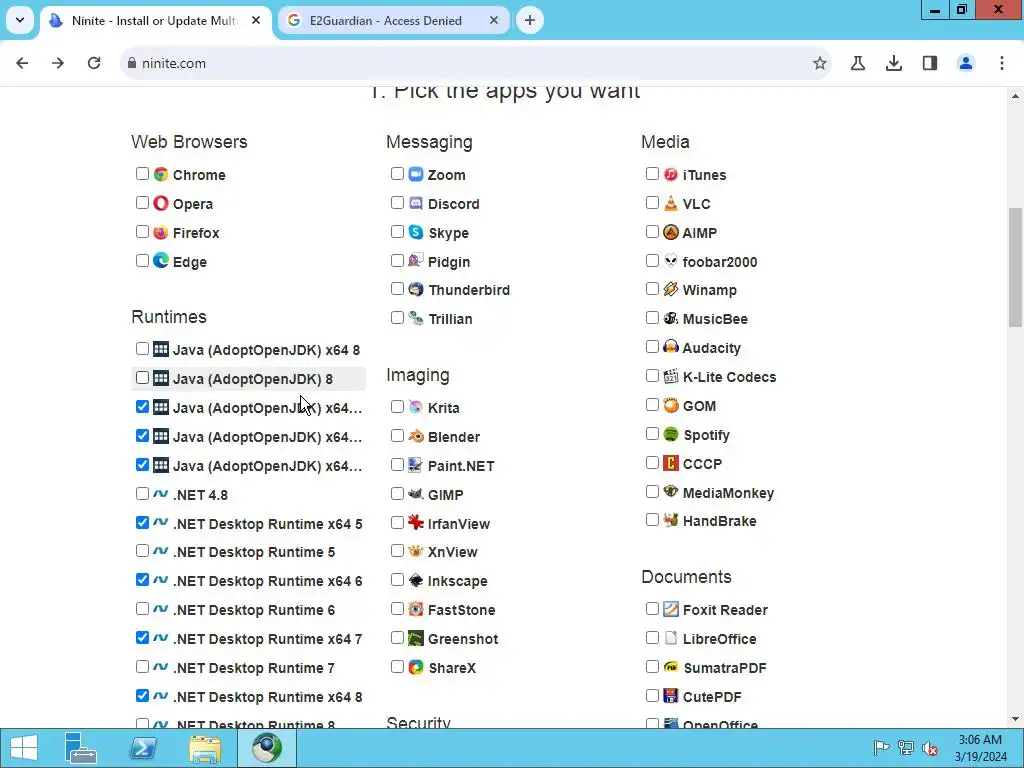
Task: Click the Inkscape app icon
Action: [x=416, y=580]
